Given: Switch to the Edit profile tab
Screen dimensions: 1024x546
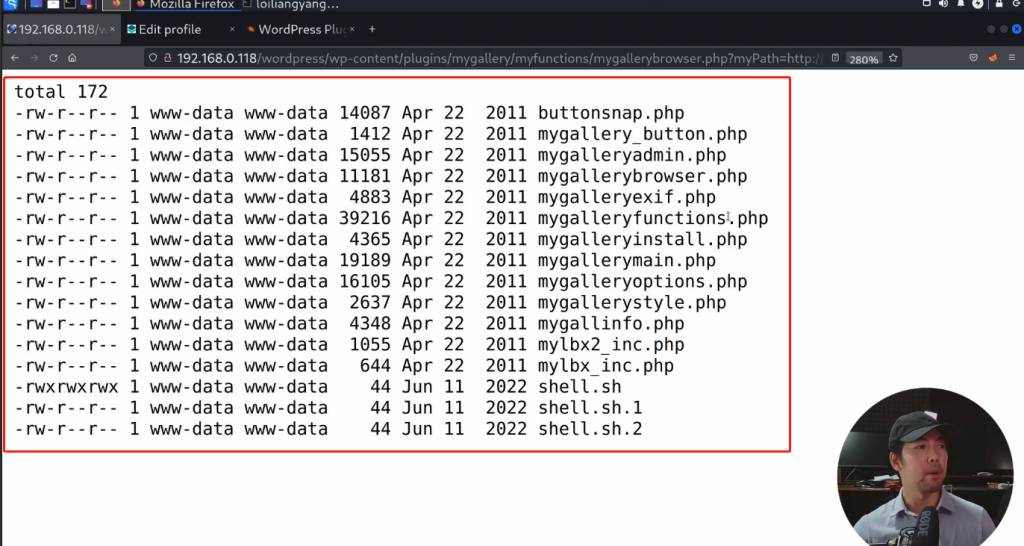Looking at the screenshot, I should point(170,29).
